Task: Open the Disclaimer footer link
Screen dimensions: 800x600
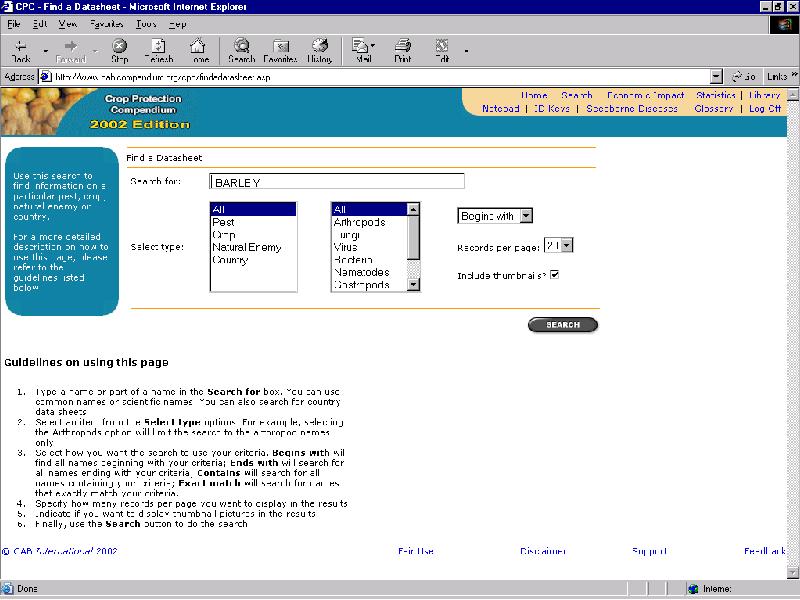Action: coord(543,551)
